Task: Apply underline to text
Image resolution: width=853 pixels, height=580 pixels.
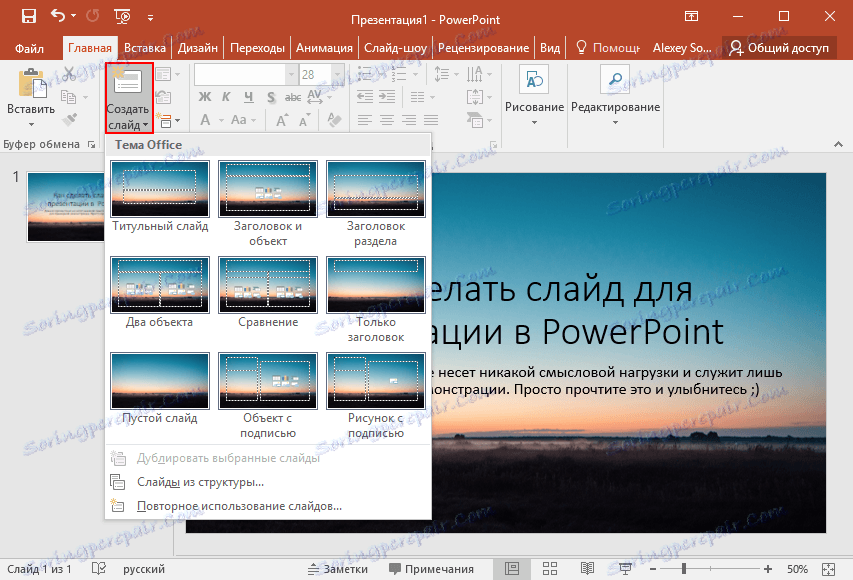Action: 249,98
